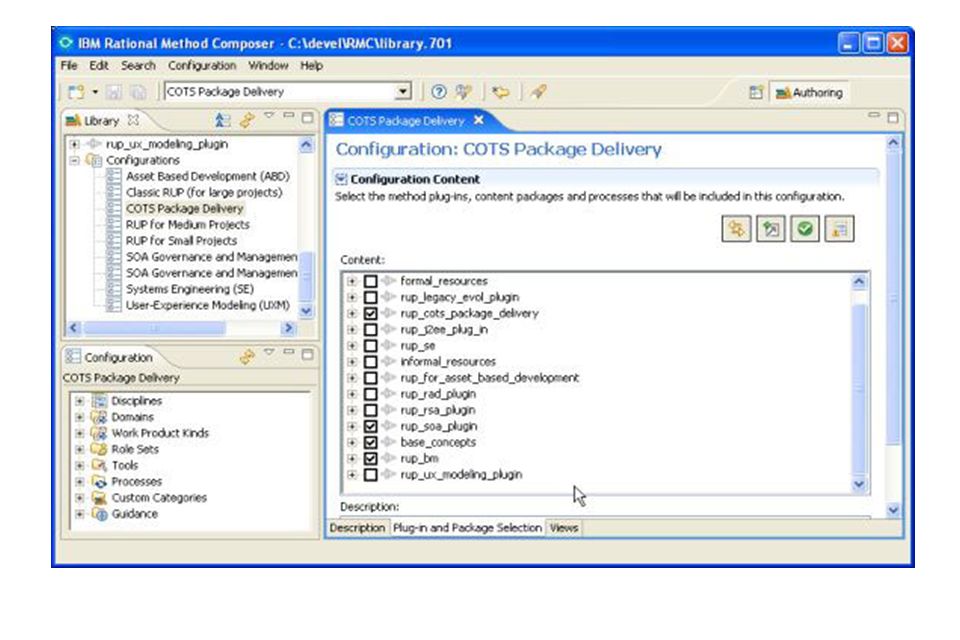Open the File menu
The width and height of the screenshot is (960, 640).
pyautogui.click(x=69, y=66)
